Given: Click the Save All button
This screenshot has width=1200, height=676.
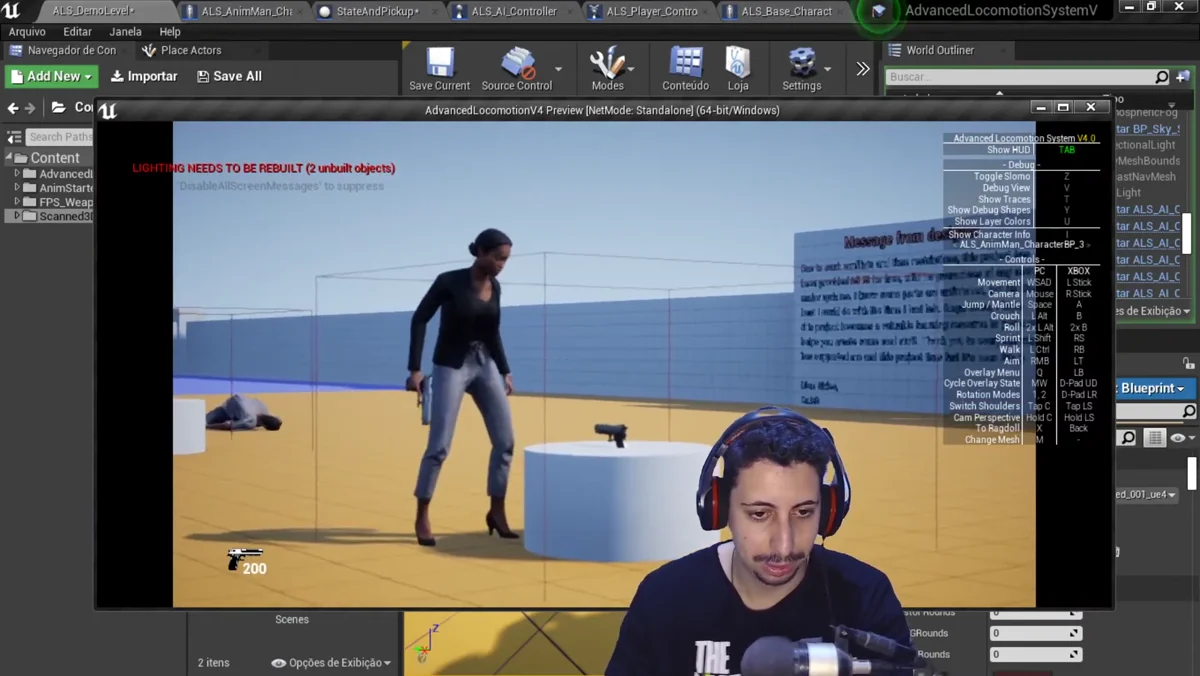Looking at the screenshot, I should (230, 76).
